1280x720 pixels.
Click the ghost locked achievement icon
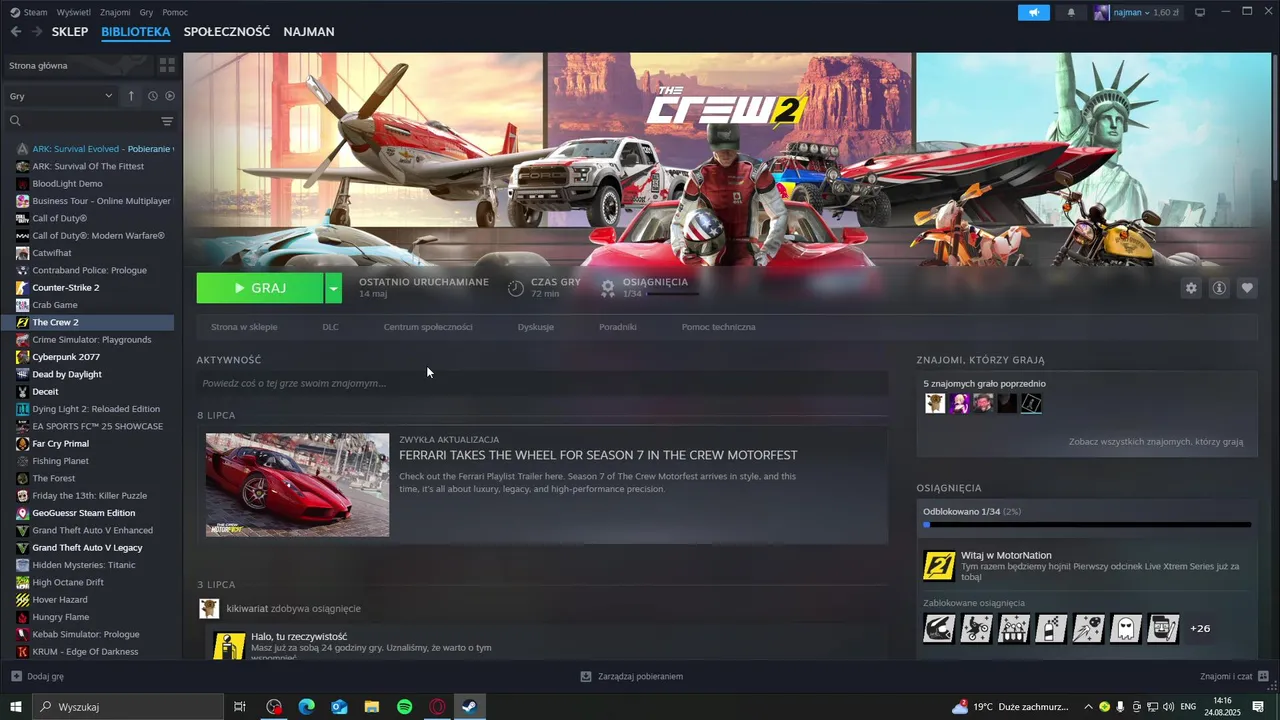(1126, 628)
